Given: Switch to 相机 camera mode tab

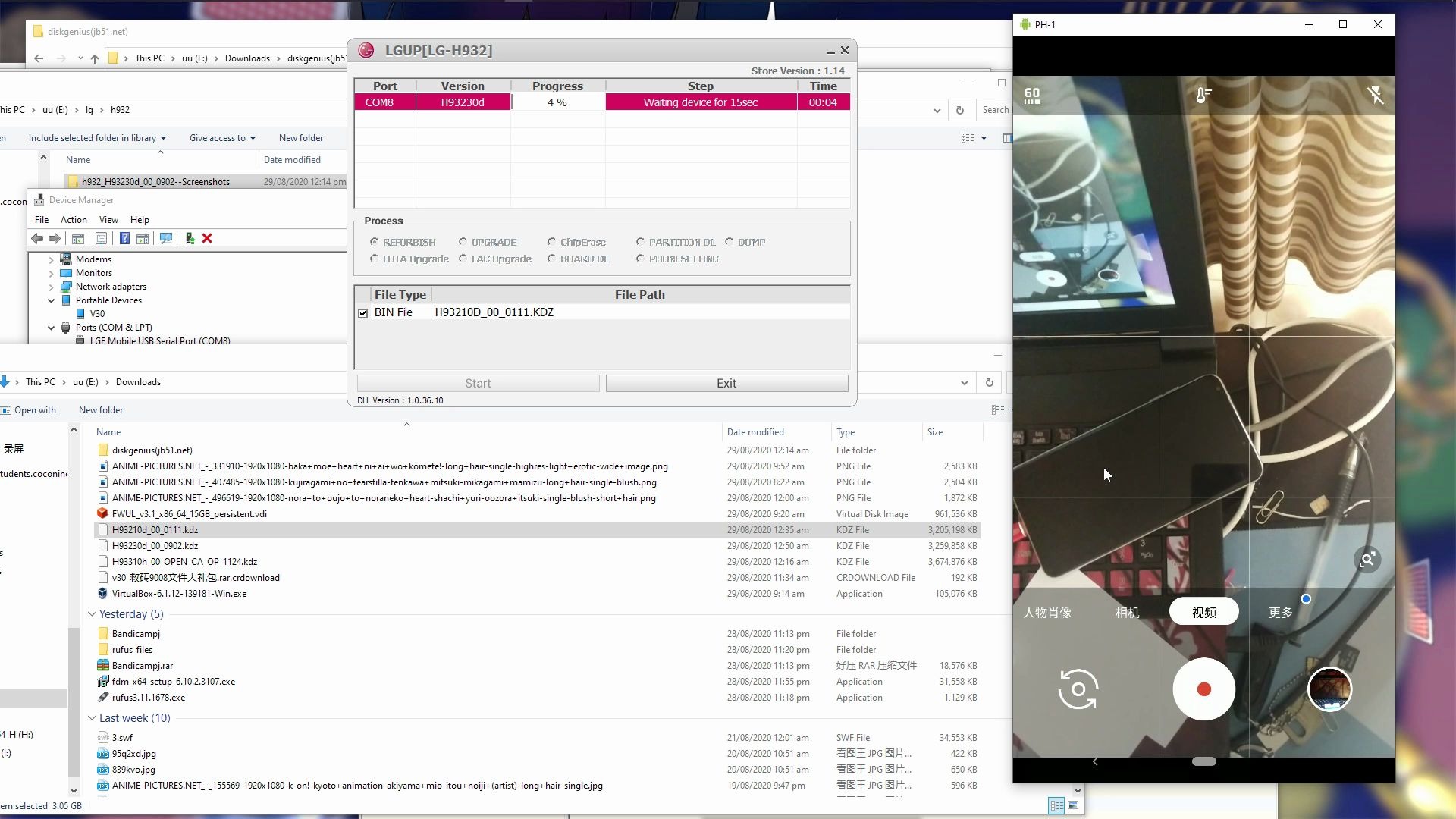Looking at the screenshot, I should click(1126, 612).
